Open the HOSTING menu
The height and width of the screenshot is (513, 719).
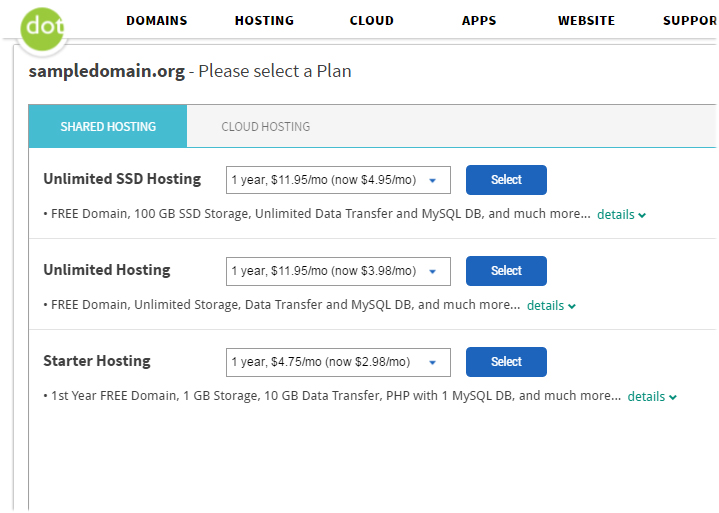(x=264, y=21)
